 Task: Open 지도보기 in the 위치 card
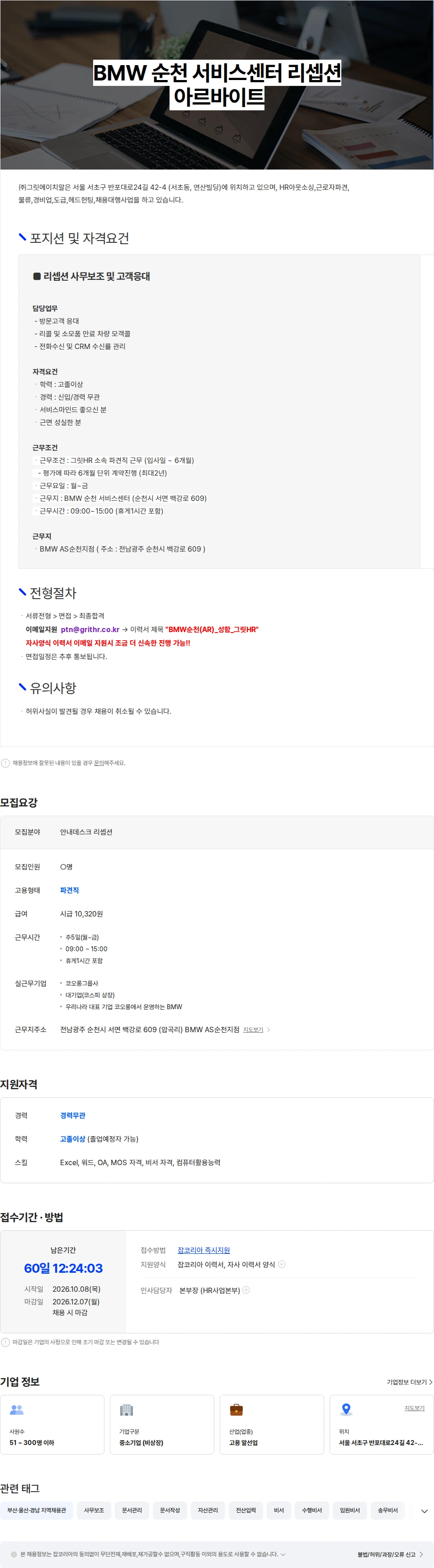point(415,1408)
